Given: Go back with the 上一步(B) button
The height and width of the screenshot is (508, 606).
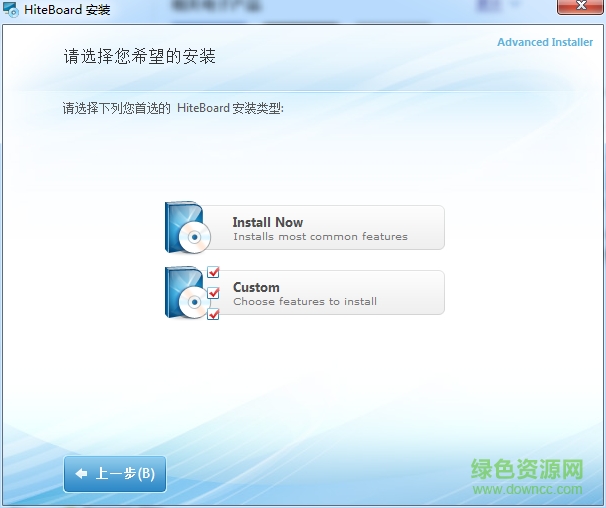Looking at the screenshot, I should tap(115, 474).
